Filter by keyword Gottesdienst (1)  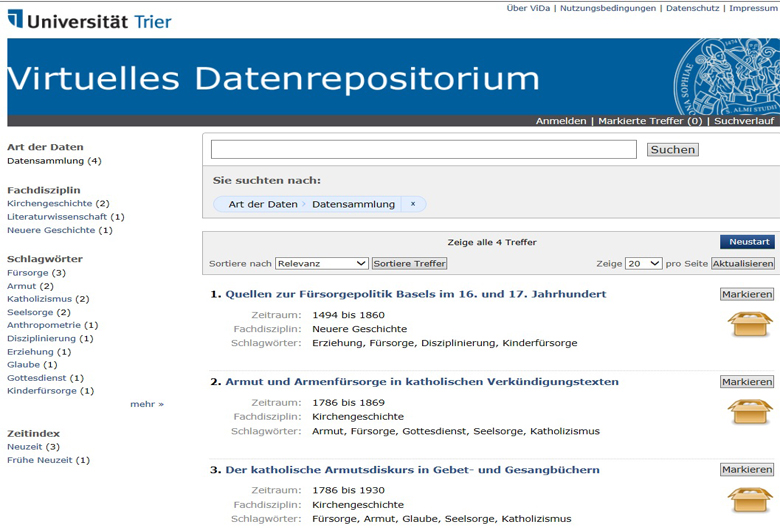[46, 378]
